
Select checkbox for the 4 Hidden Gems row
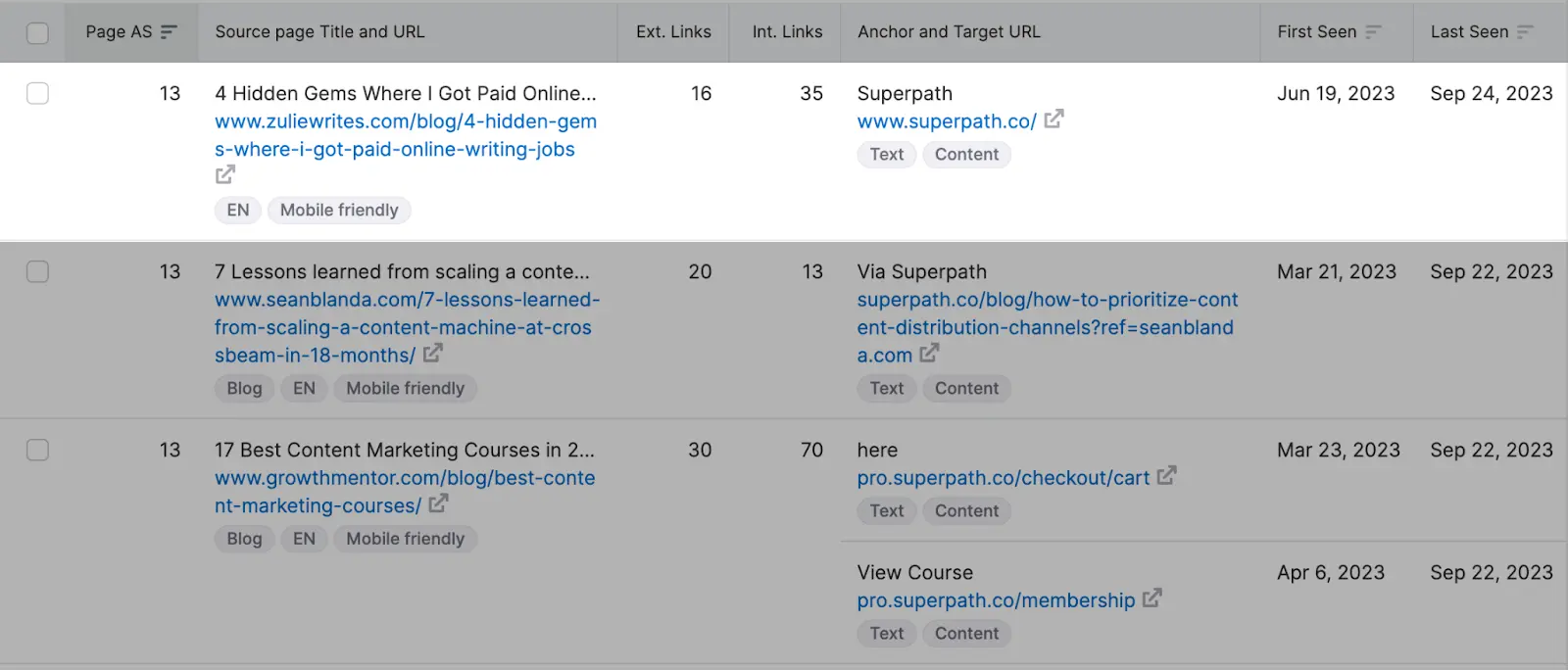37,93
